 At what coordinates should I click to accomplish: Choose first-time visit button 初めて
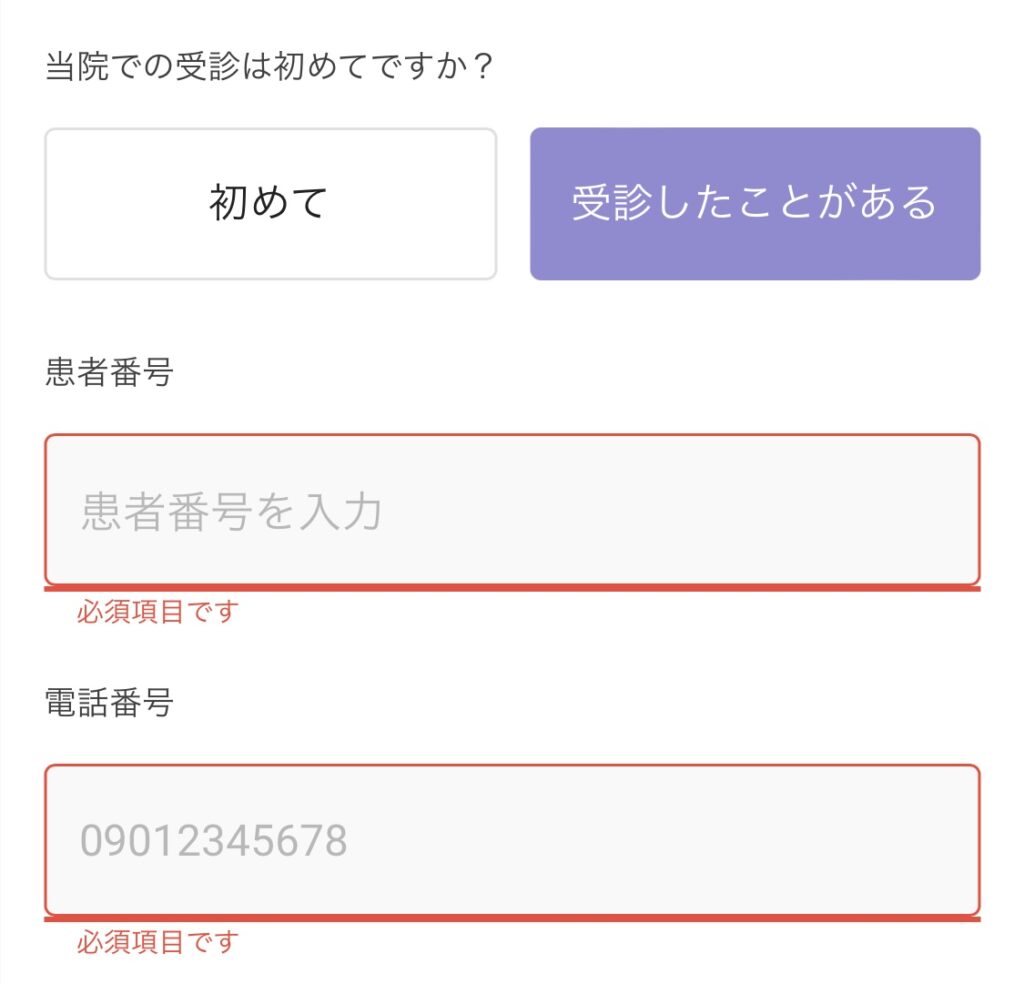click(270, 204)
